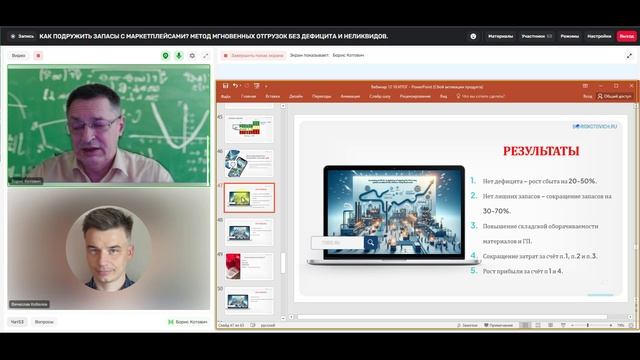
Task: Mute the green microphone icon
Action: (x=179, y=56)
